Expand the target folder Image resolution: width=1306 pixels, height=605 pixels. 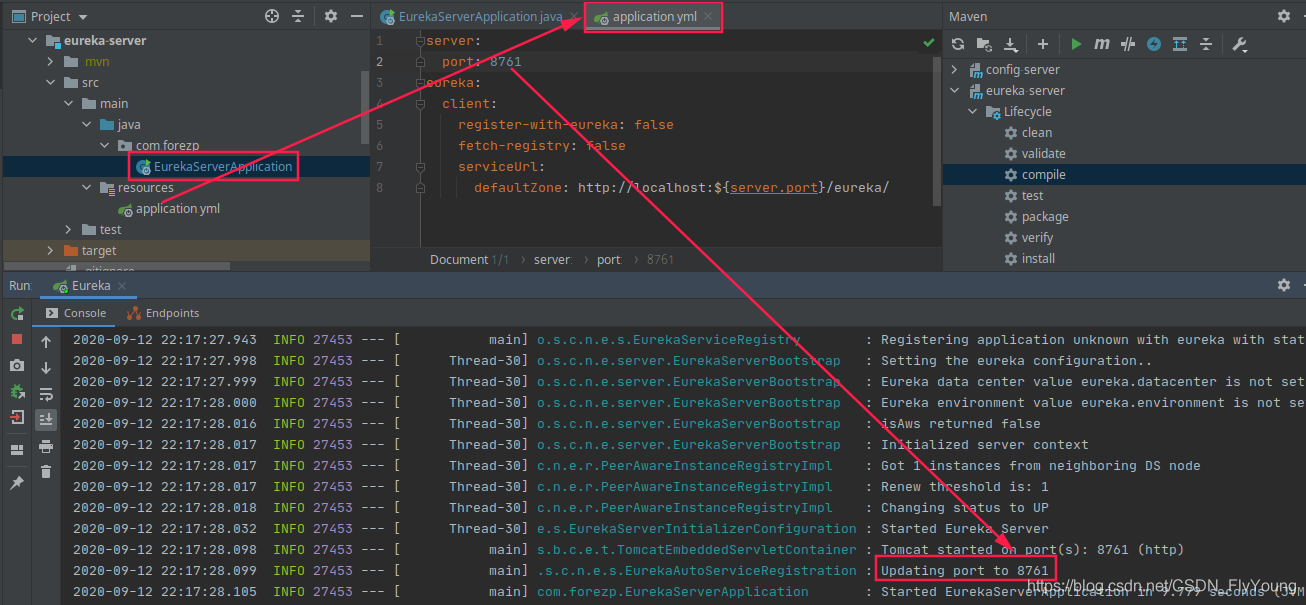(50, 251)
